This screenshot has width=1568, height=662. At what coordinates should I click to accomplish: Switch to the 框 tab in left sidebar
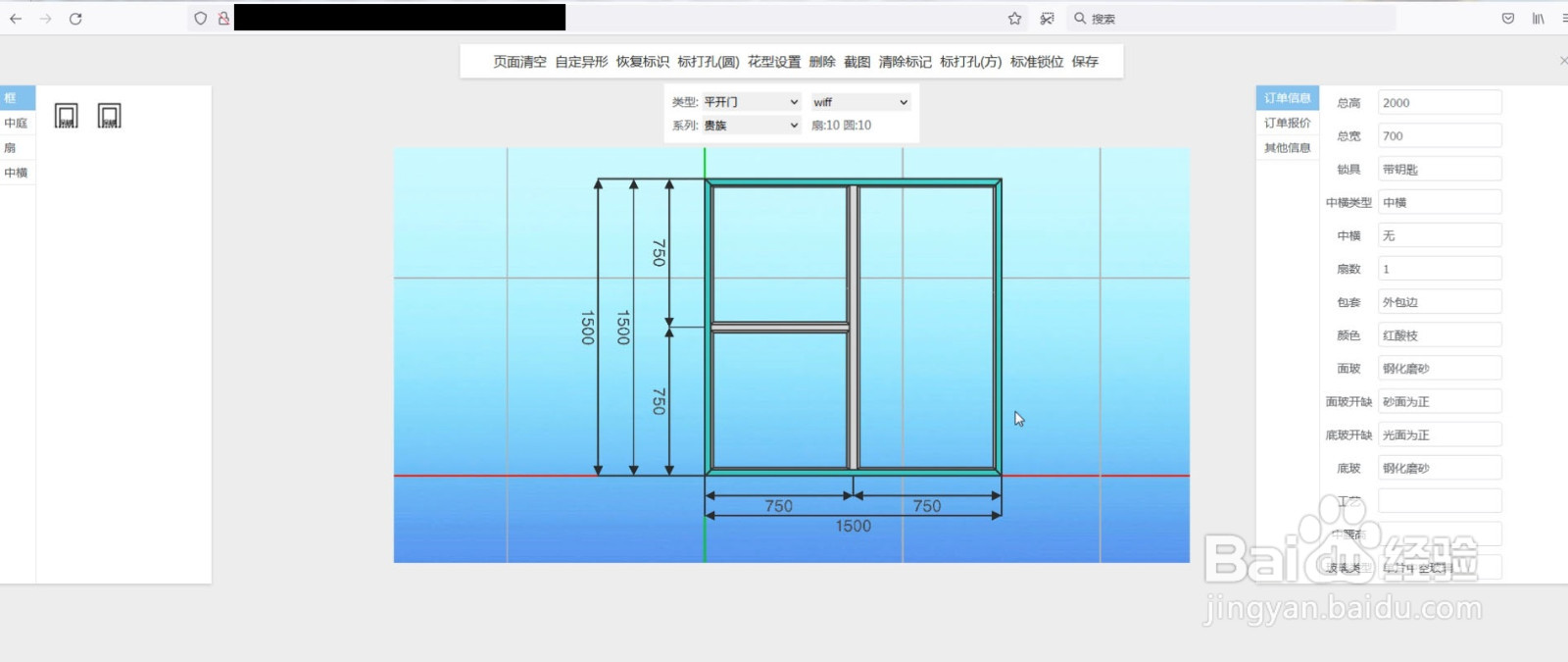coord(17,98)
